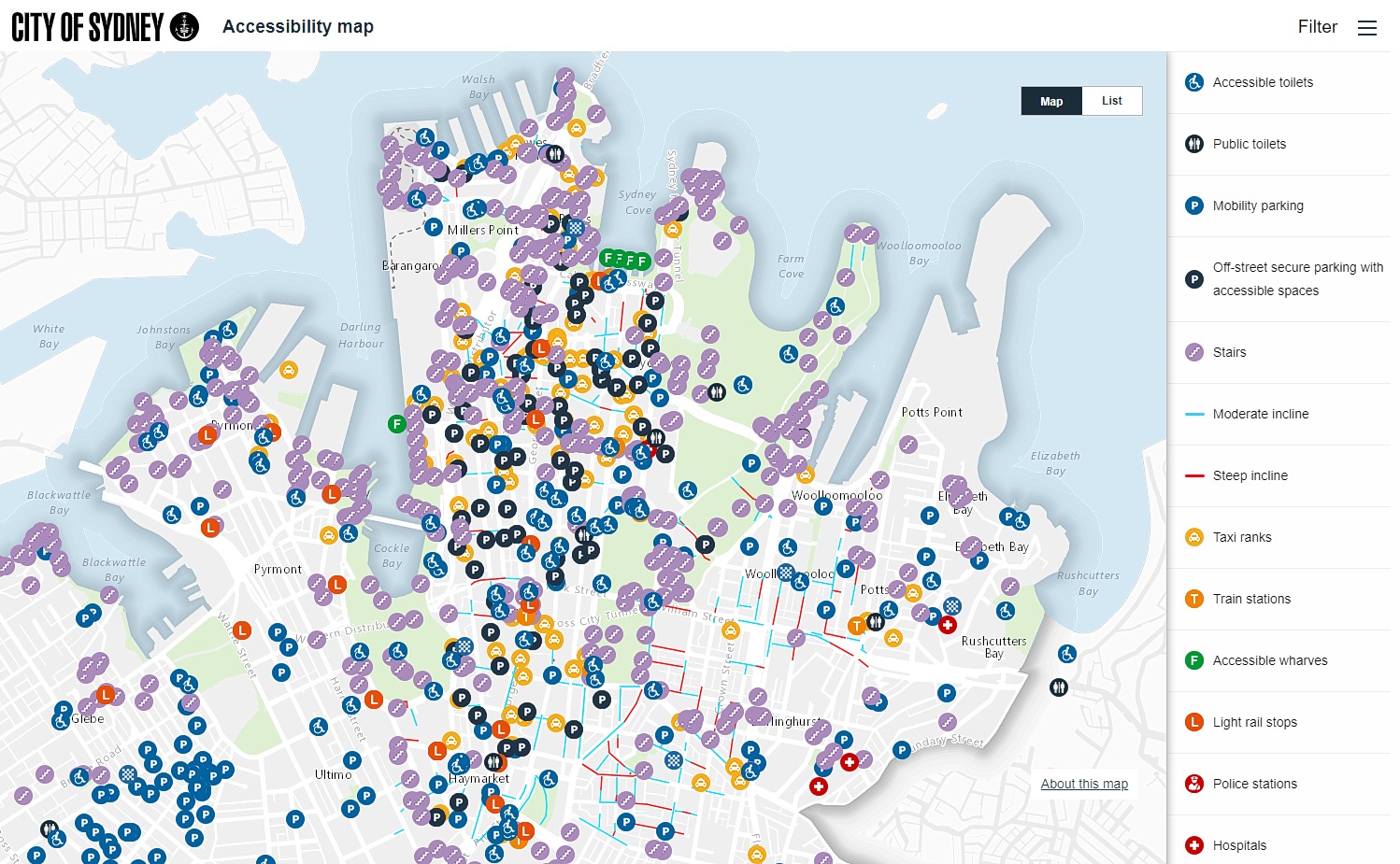Screen dimensions: 1400x864
Task: Select the Map tab
Action: (1050, 100)
